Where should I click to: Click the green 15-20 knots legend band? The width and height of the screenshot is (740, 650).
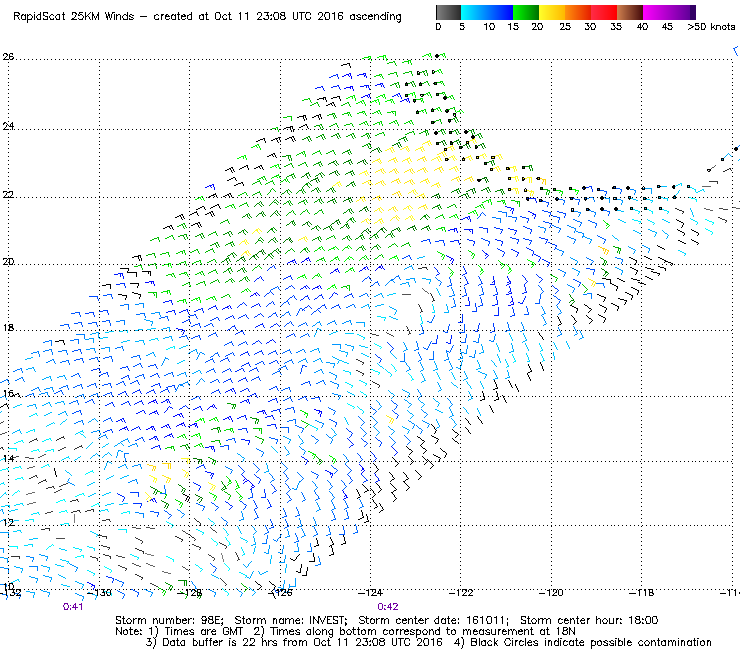[526, 12]
